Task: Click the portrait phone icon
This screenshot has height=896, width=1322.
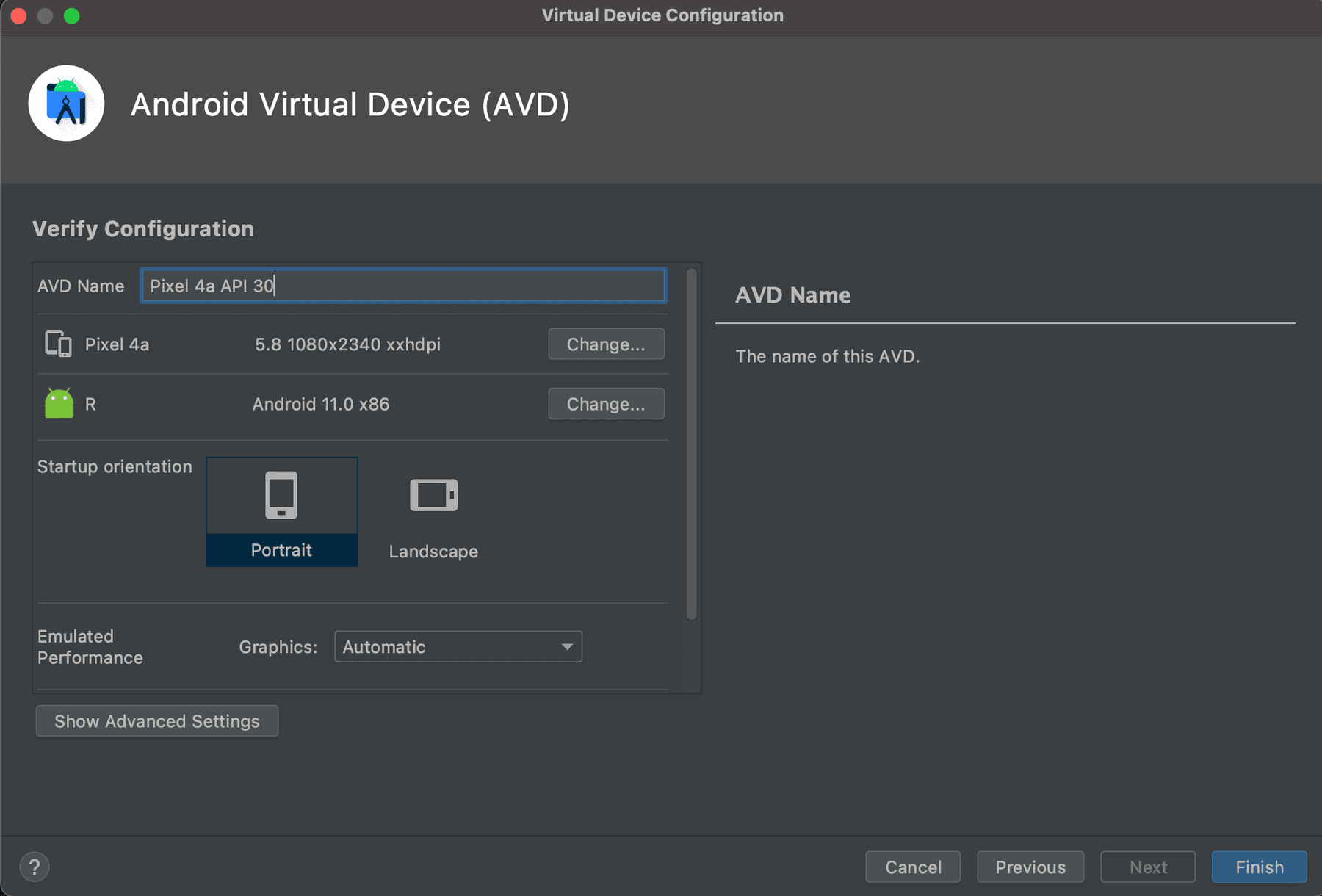Action: (281, 495)
